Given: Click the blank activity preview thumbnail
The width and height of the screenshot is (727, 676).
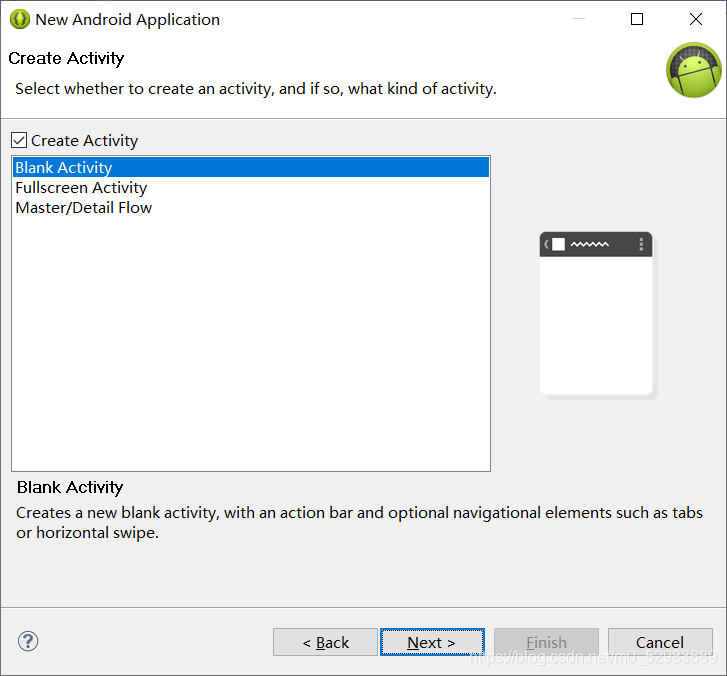Looking at the screenshot, I should pos(597,315).
